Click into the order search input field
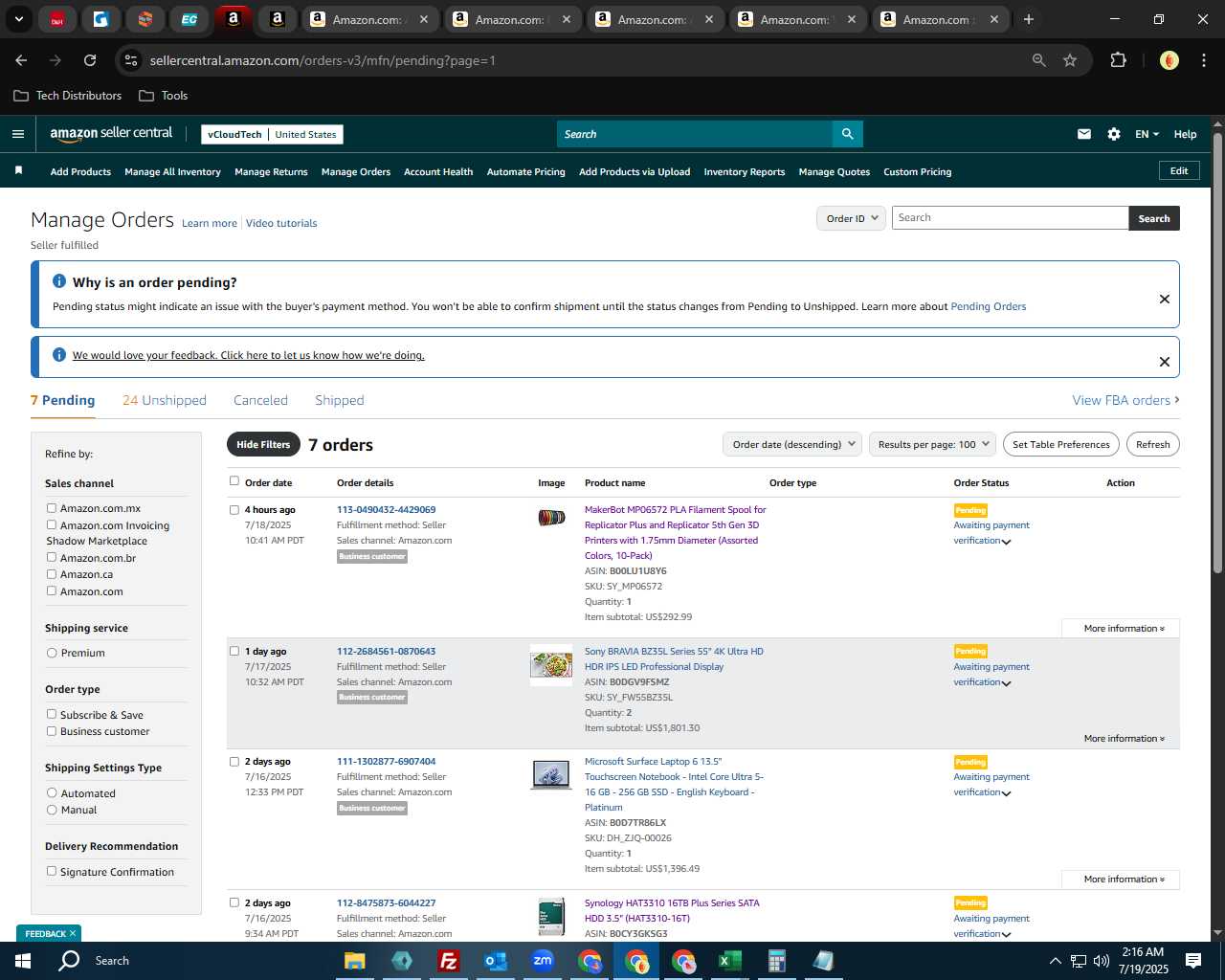 coord(1010,218)
